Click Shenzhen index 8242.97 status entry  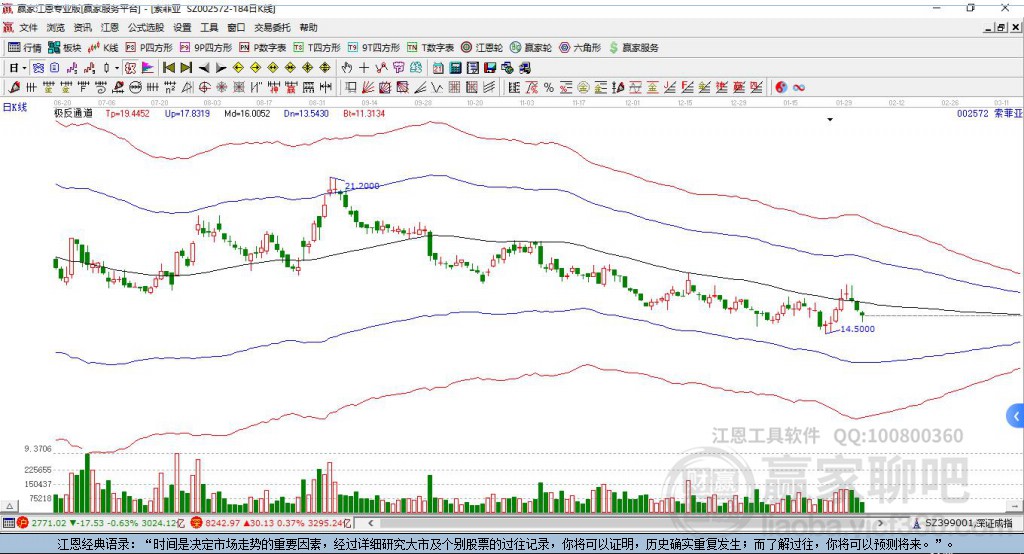pyautogui.click(x=271, y=523)
